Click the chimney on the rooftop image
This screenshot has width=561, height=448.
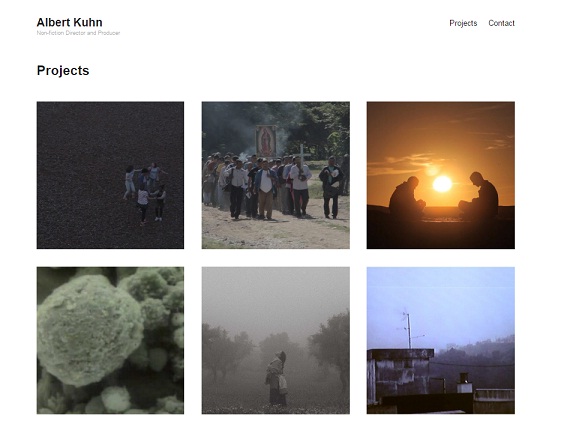464,383
